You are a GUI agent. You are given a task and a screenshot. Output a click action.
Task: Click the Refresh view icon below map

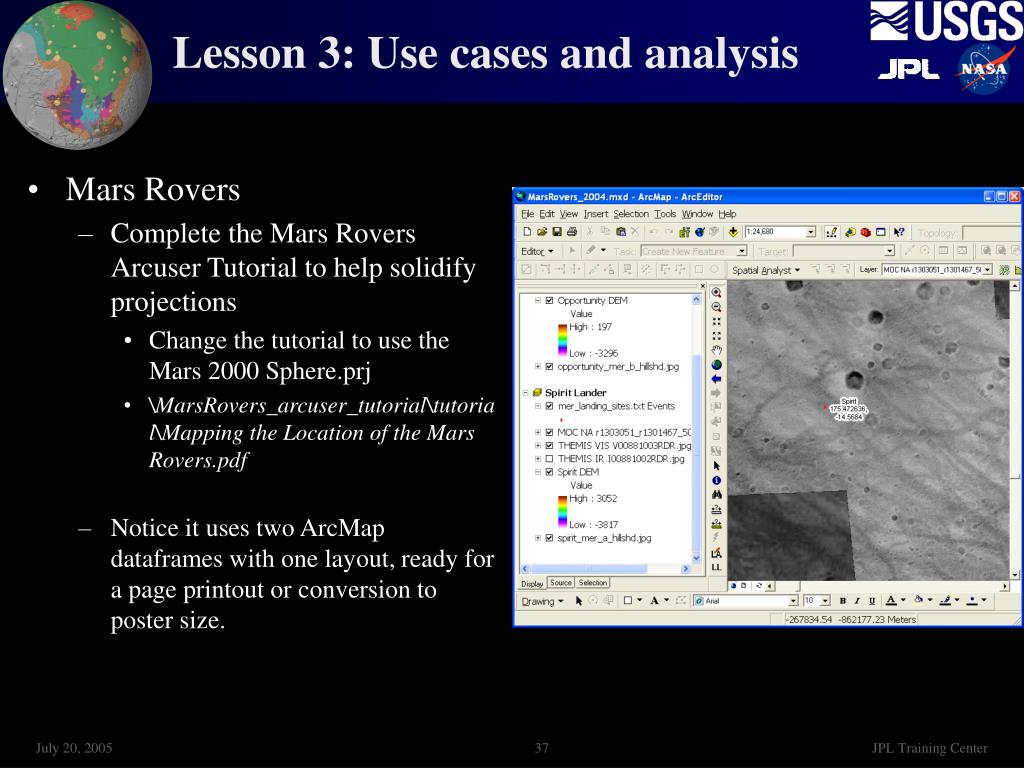(x=758, y=586)
